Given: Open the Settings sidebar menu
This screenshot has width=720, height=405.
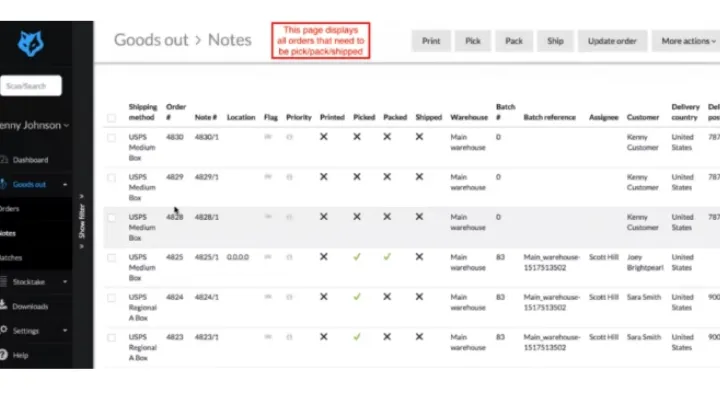Looking at the screenshot, I should pos(35,330).
